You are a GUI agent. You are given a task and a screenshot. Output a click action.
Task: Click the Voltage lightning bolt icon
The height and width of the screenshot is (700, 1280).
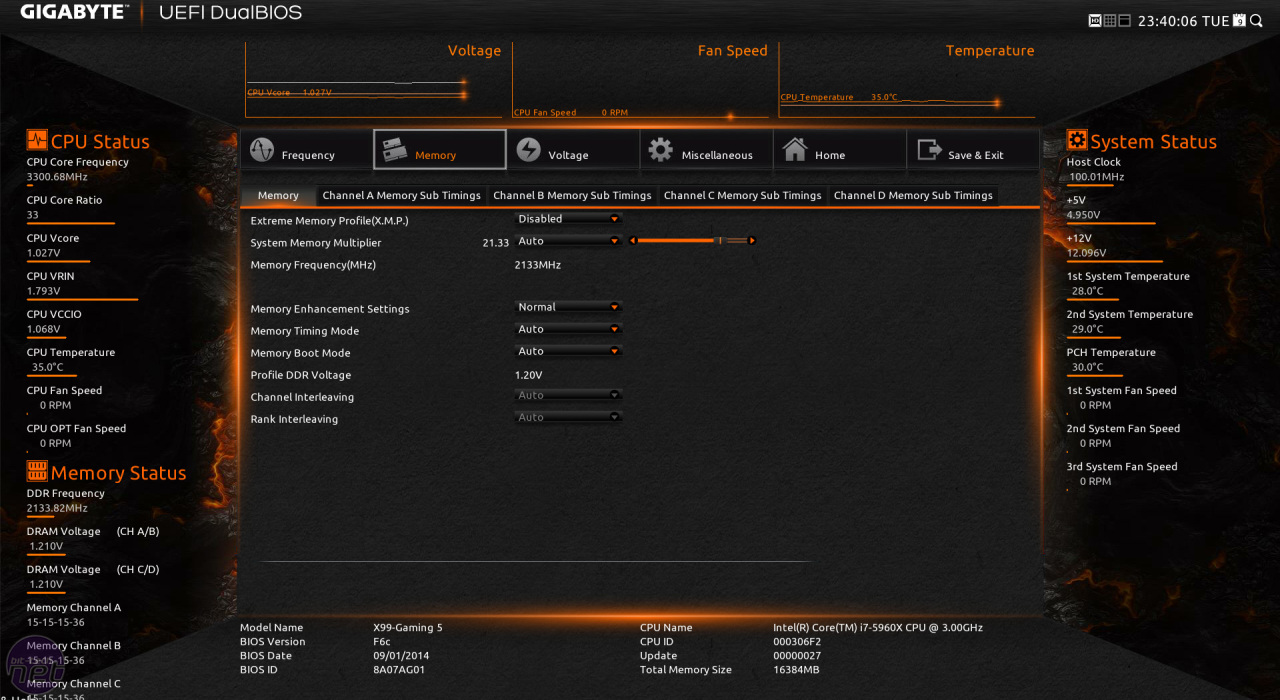[x=528, y=150]
